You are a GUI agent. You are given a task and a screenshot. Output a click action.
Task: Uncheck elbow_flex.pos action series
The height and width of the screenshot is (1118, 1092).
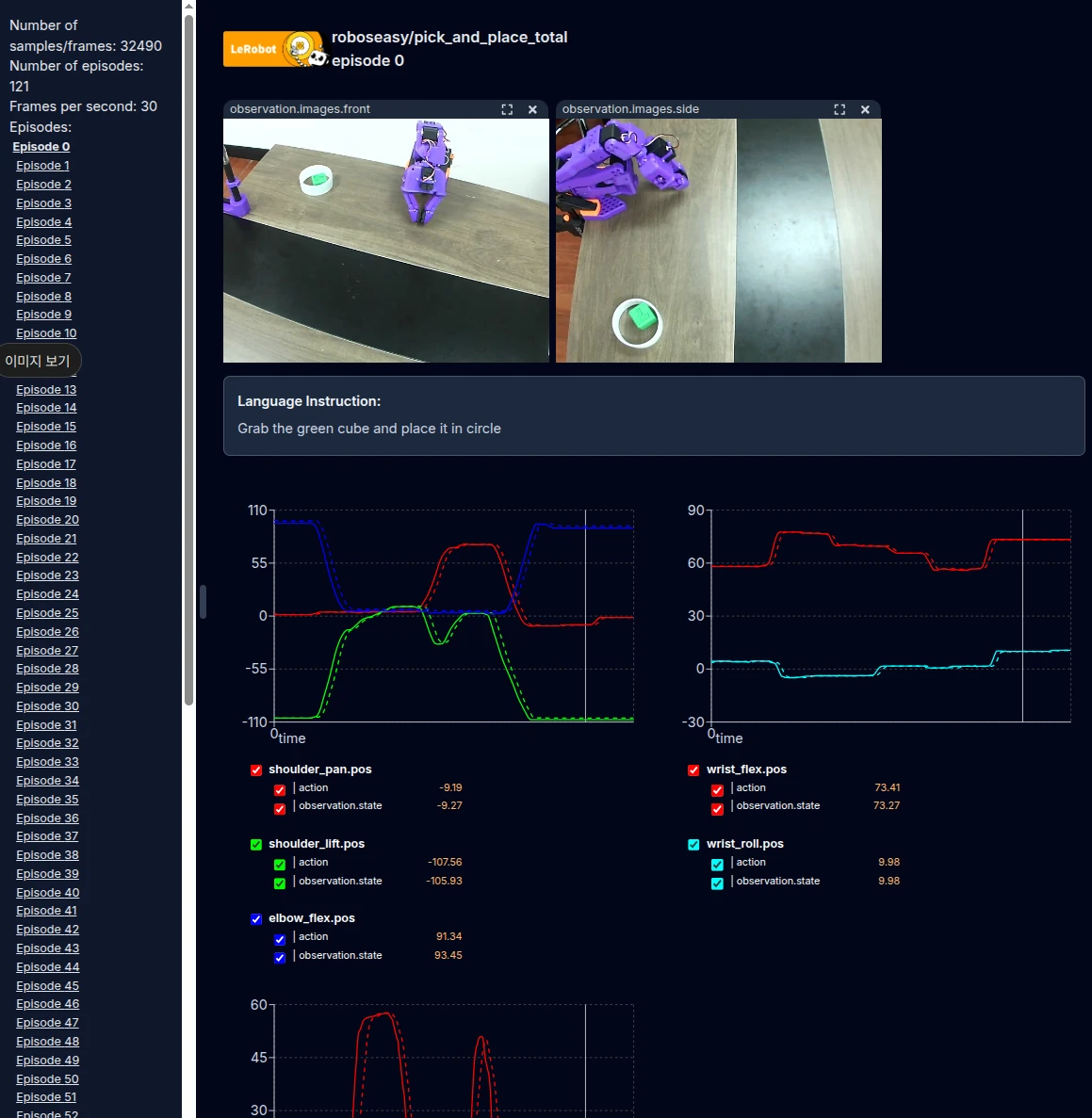(280, 939)
